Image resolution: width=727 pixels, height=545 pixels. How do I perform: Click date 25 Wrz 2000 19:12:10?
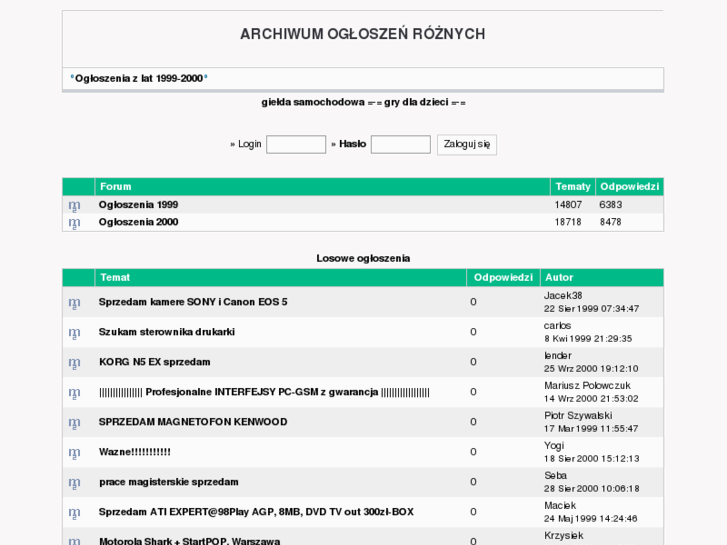(591, 369)
